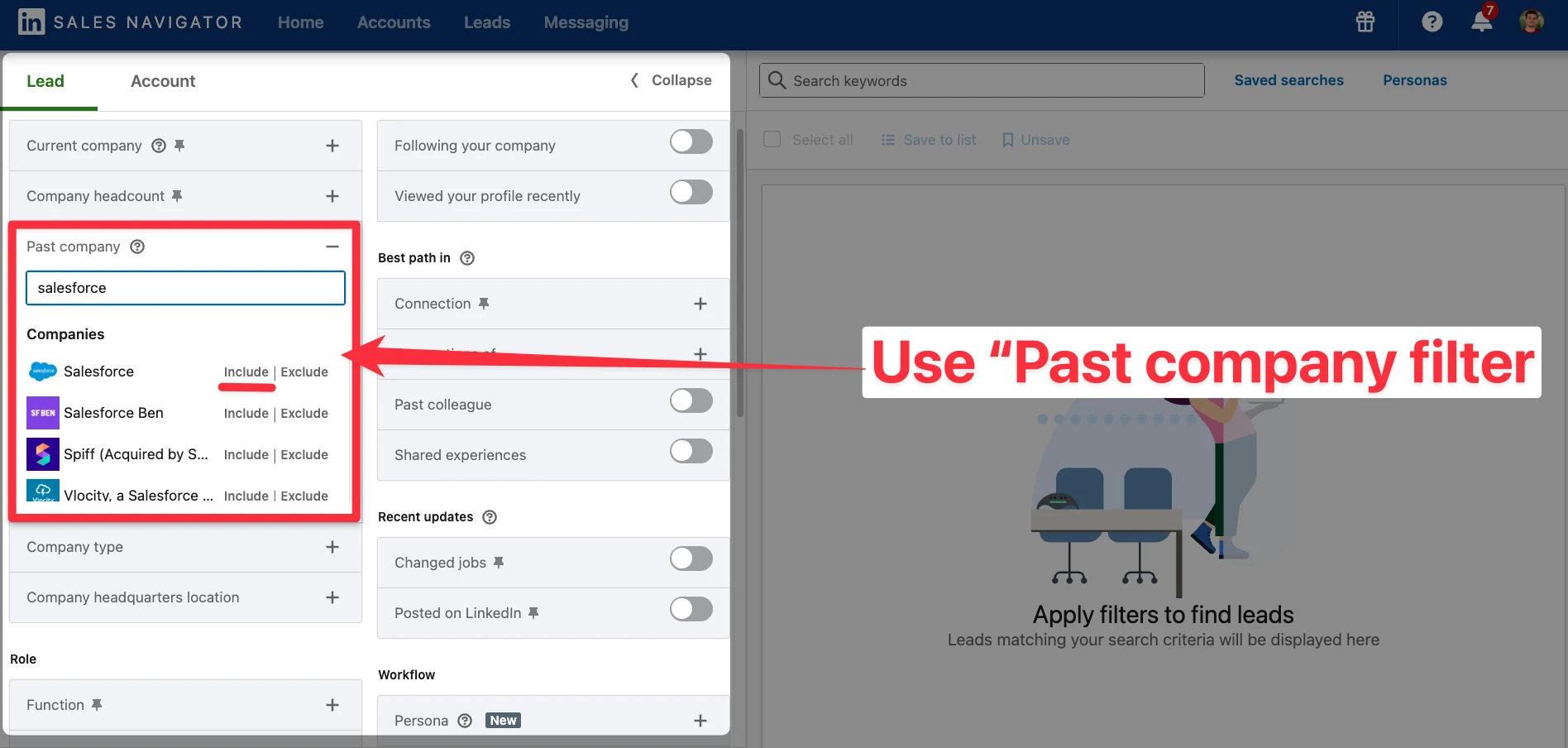Click the pin icon next to Connection
Image resolution: width=1568 pixels, height=748 pixels.
(484, 304)
